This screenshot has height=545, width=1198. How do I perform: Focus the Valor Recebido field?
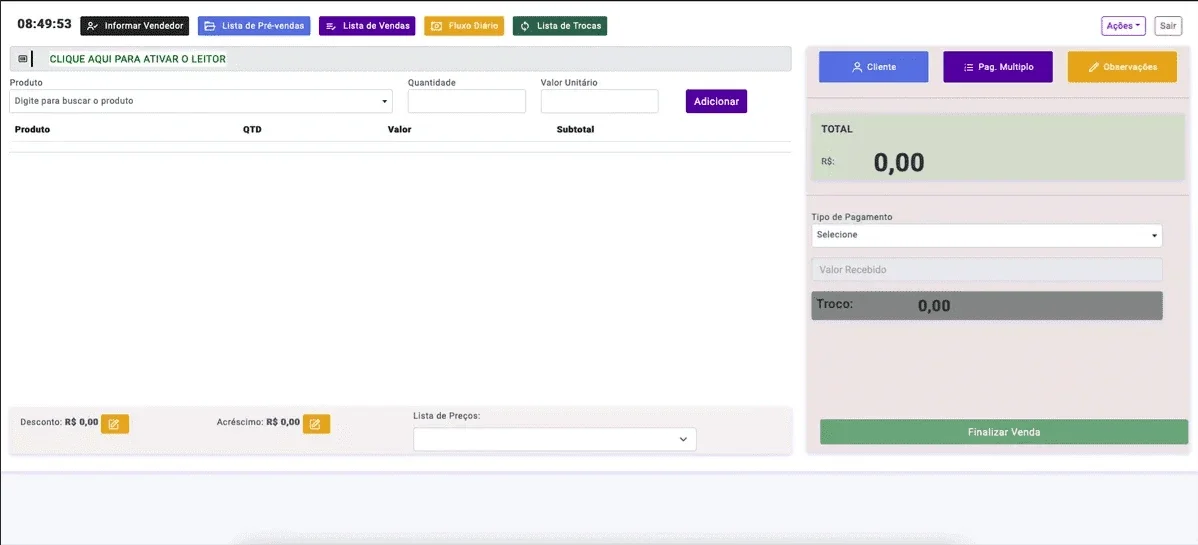coord(986,270)
